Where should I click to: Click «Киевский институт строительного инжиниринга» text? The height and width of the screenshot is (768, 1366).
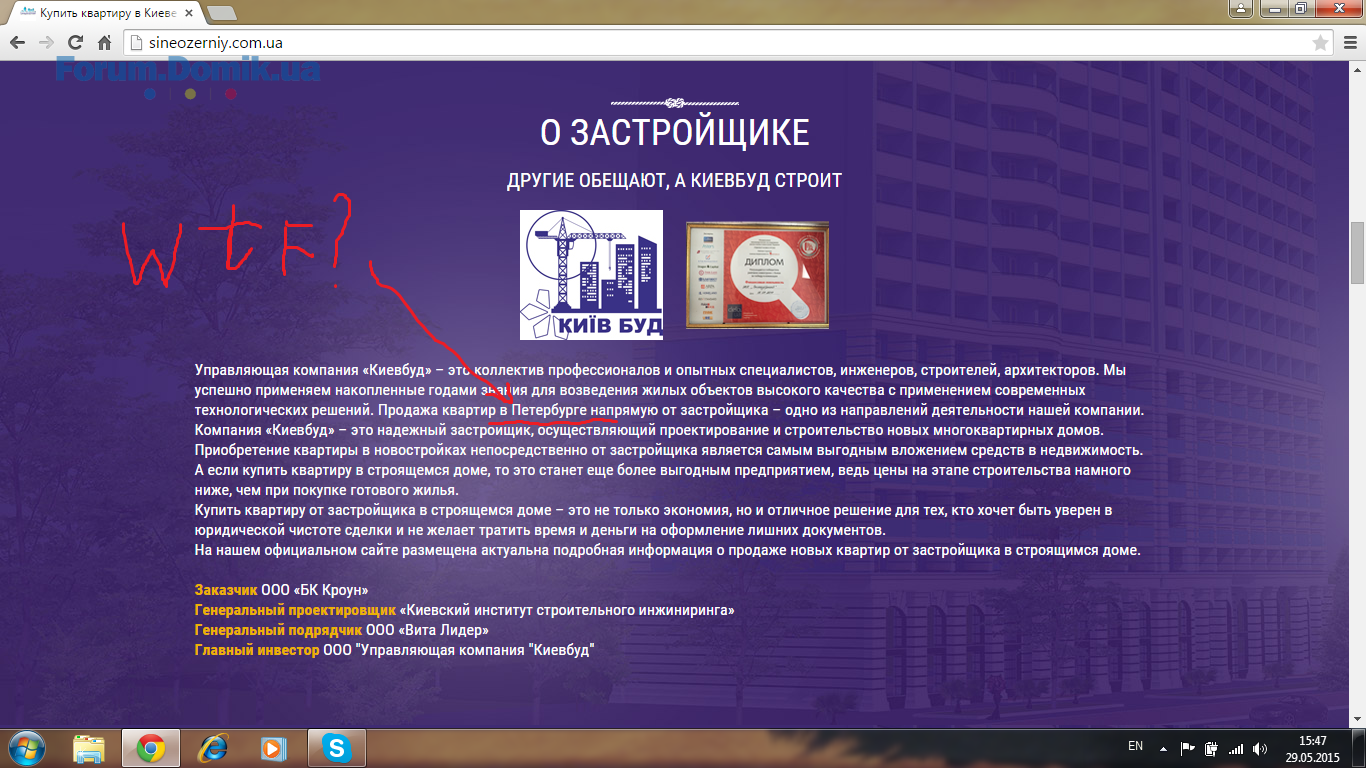(x=568, y=610)
